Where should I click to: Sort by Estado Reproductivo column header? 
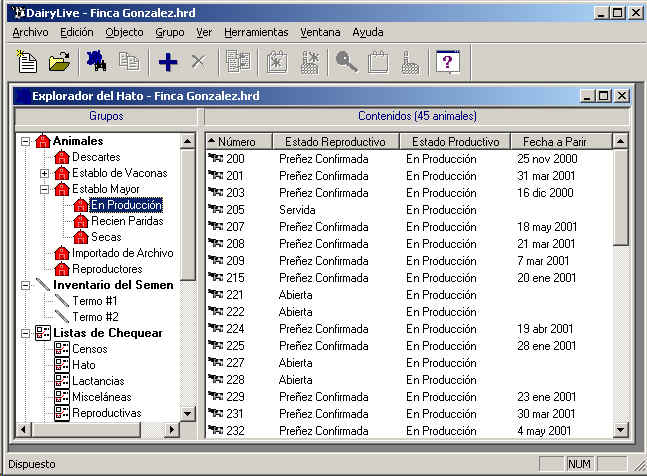[x=336, y=141]
